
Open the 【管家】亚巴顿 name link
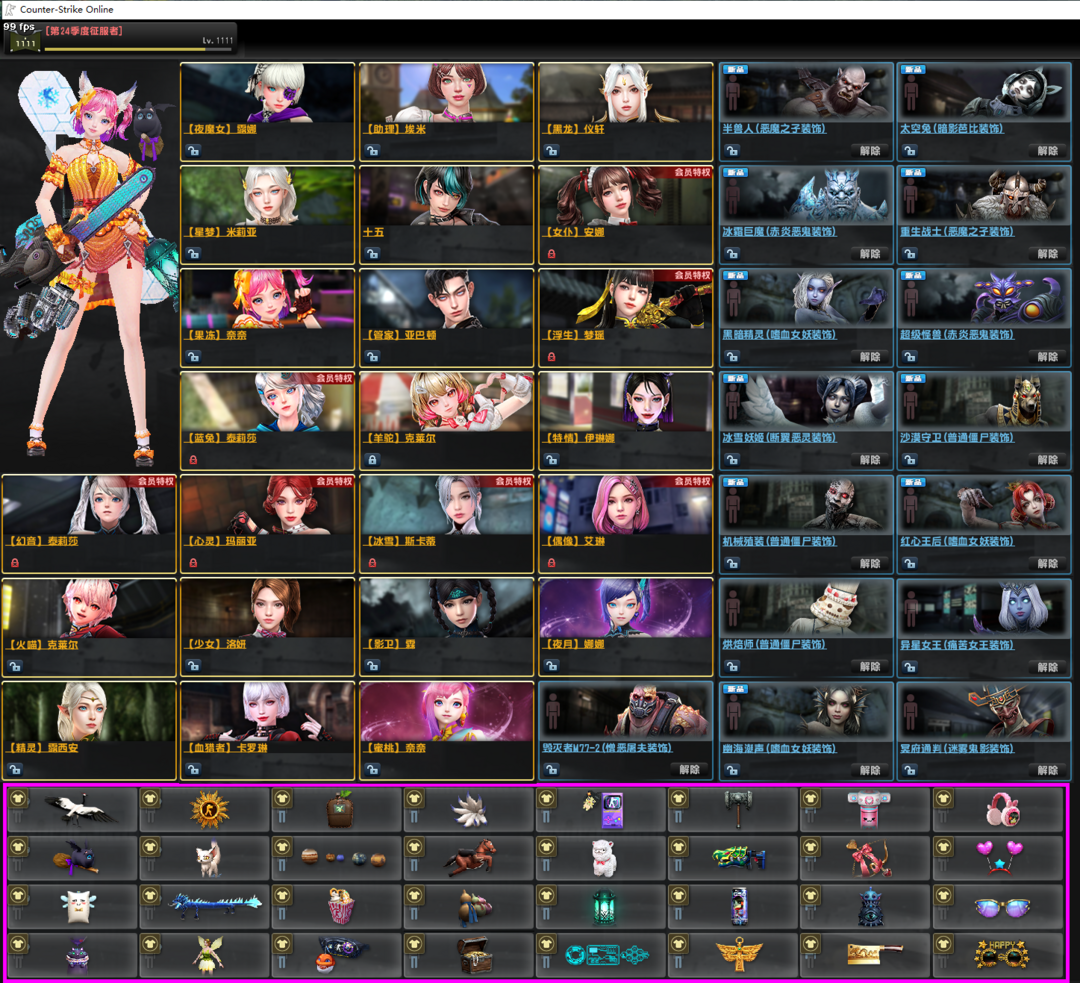click(x=400, y=335)
